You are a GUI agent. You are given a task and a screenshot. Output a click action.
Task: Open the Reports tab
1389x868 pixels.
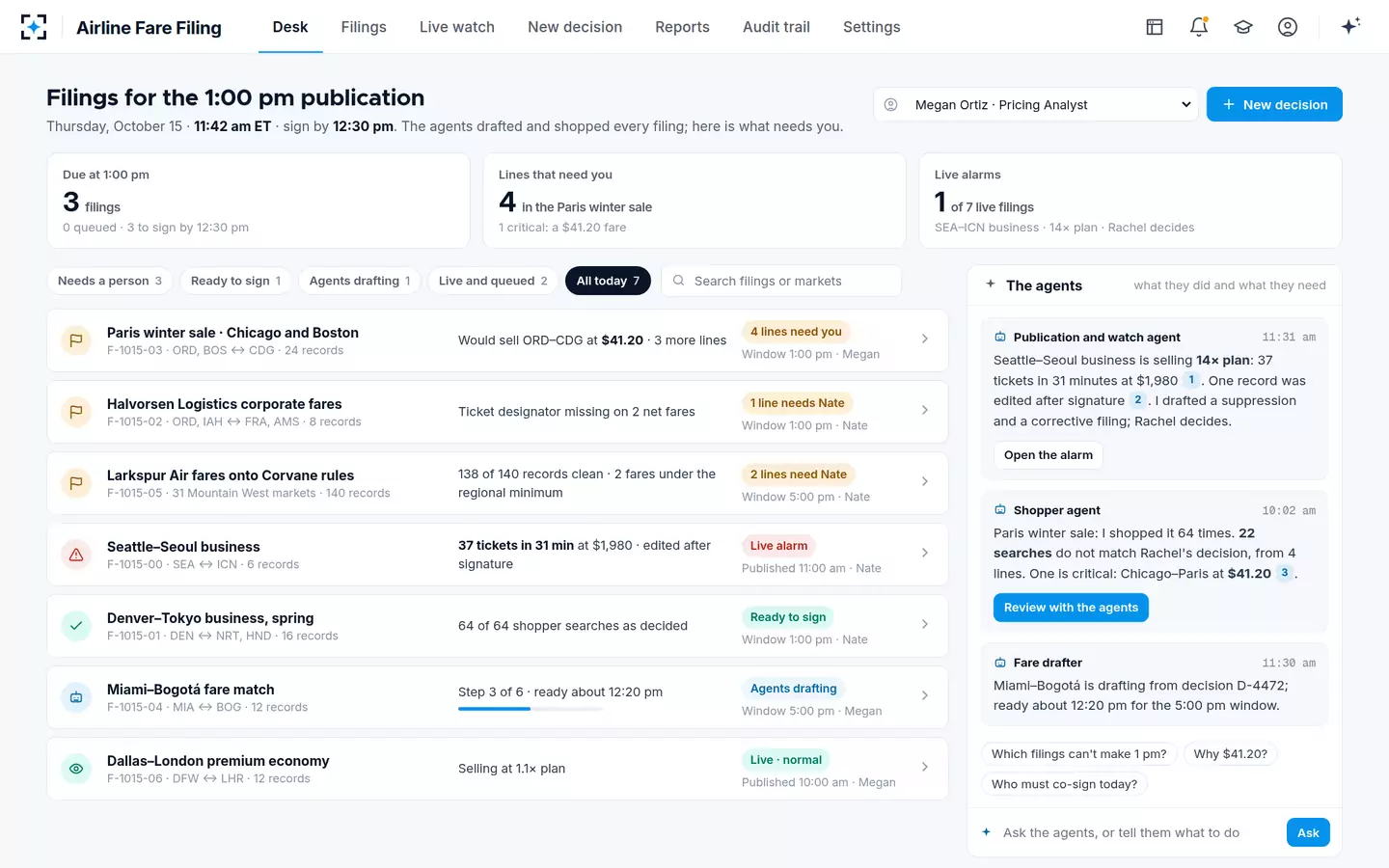point(682,27)
